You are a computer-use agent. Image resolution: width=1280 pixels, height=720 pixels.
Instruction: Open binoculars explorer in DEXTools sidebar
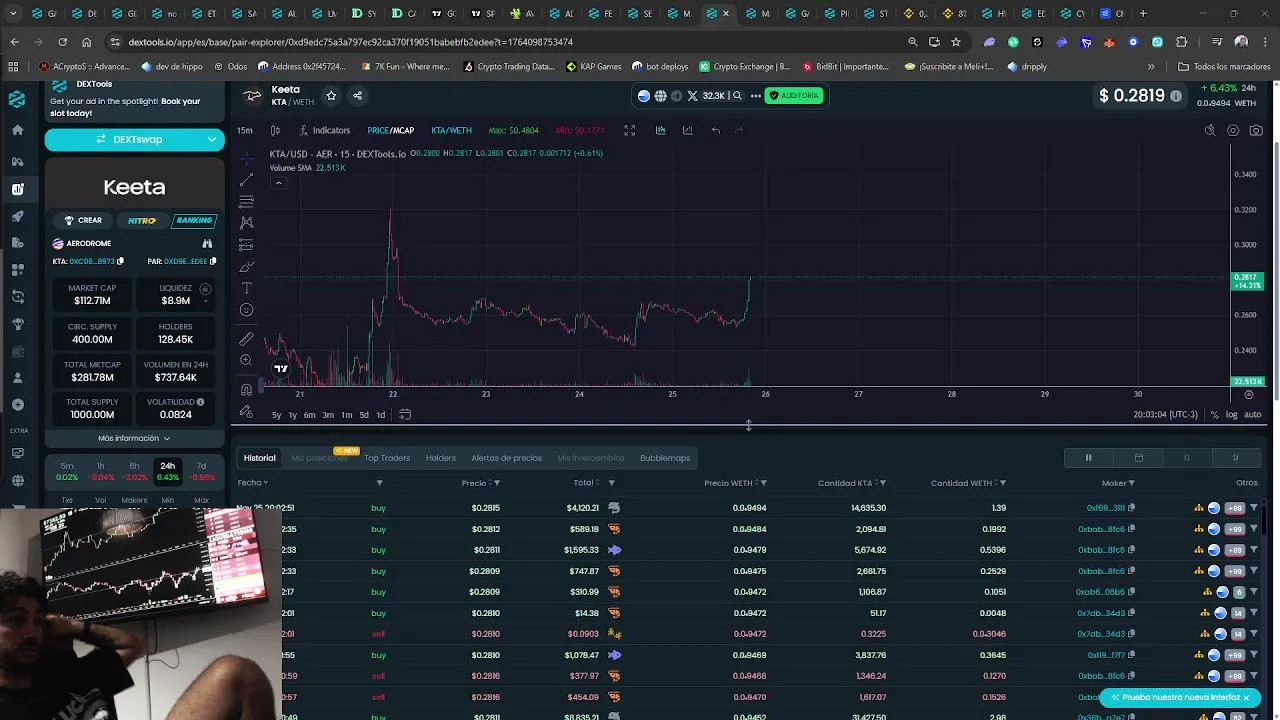(x=17, y=160)
